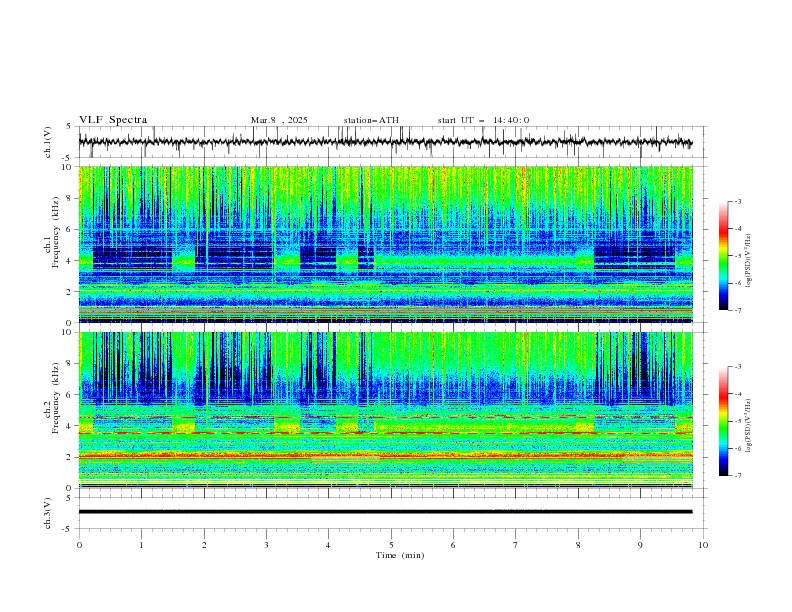This screenshot has width=792, height=612.
Task: Click the ch.2 'Frequency (kHz)' axis label
Action: tap(55, 398)
